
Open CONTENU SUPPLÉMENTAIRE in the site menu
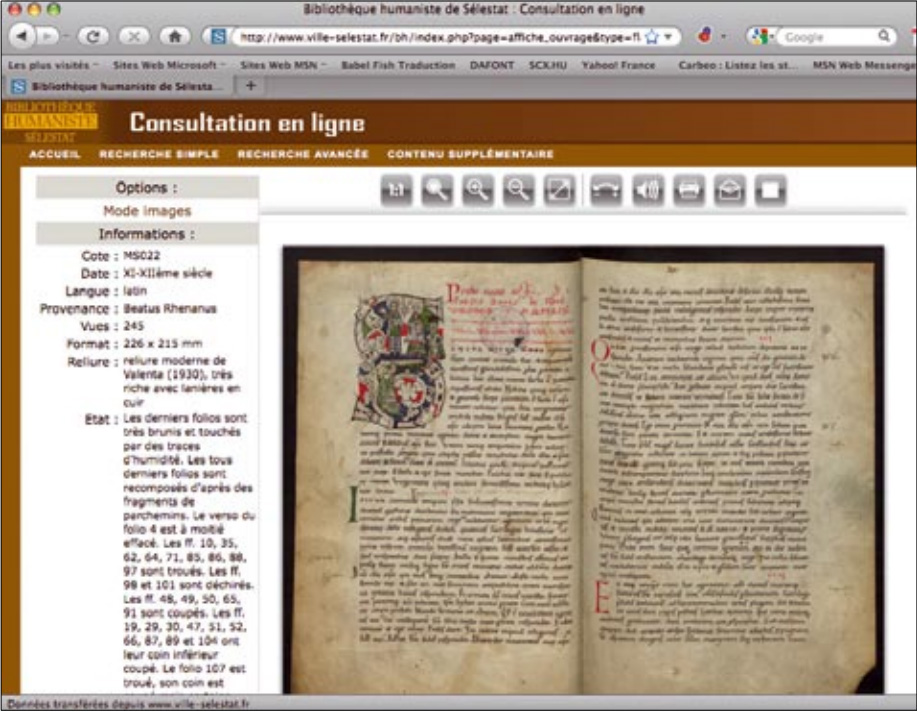pyautogui.click(x=470, y=154)
